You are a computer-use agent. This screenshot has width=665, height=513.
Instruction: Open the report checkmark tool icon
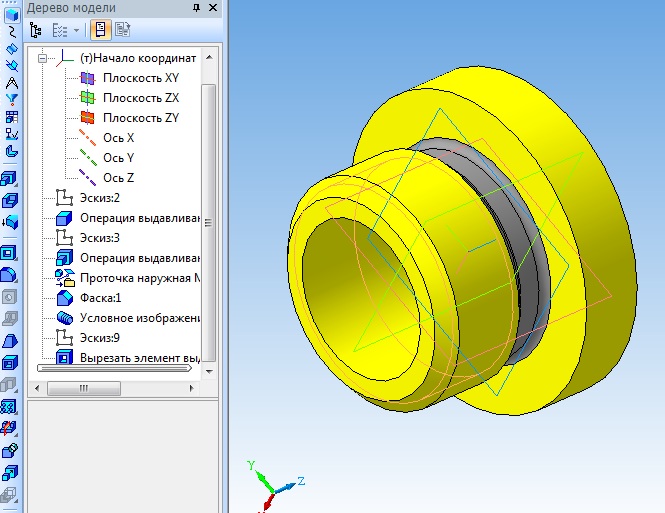[x=11, y=134]
